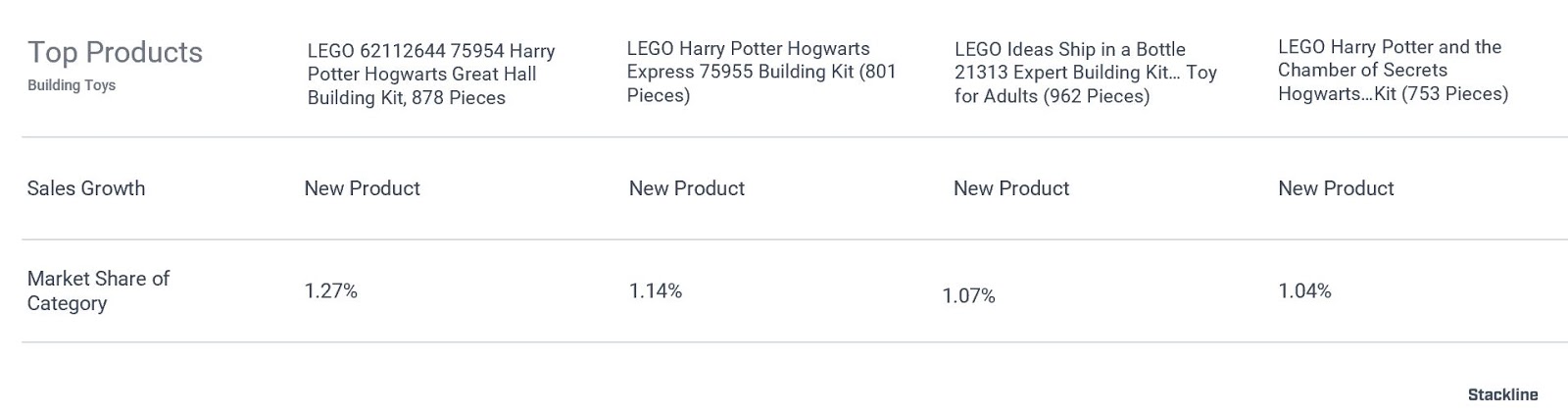This screenshot has height=416, width=1568.
Task: Click the Market Share of Category label
Action: pyautogui.click(x=98, y=290)
